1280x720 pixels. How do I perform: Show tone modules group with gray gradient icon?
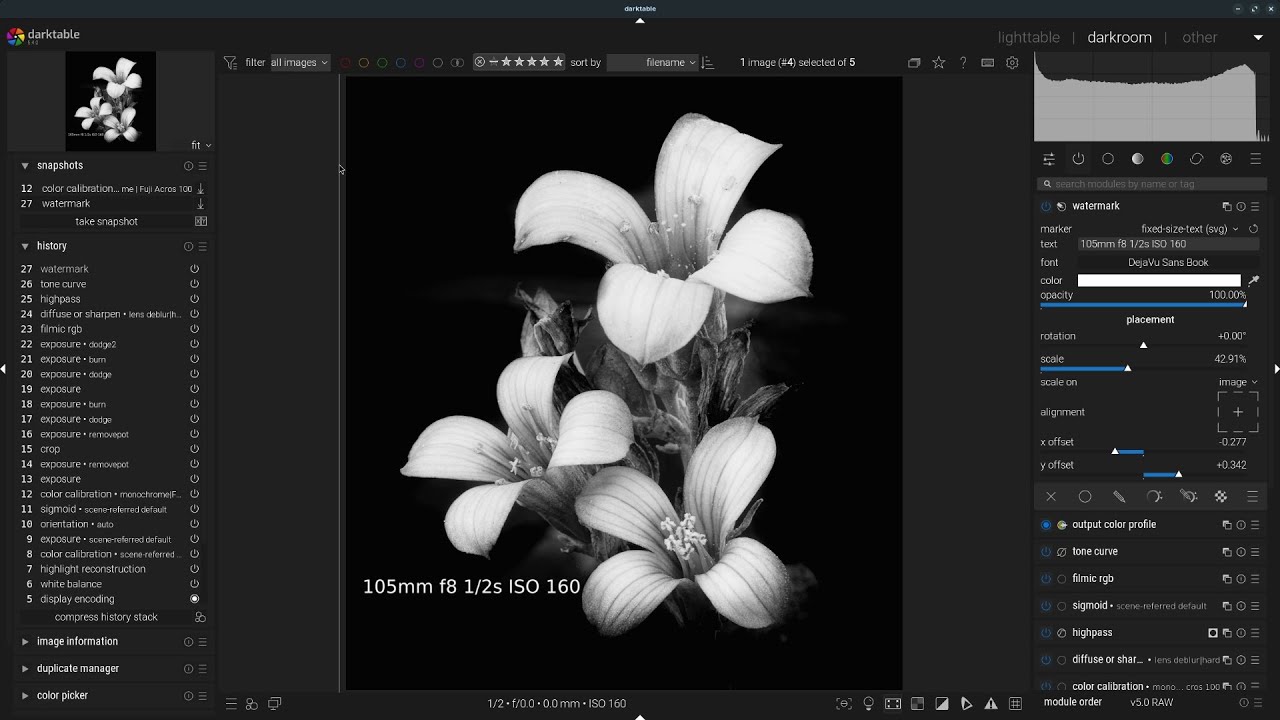click(x=1137, y=159)
